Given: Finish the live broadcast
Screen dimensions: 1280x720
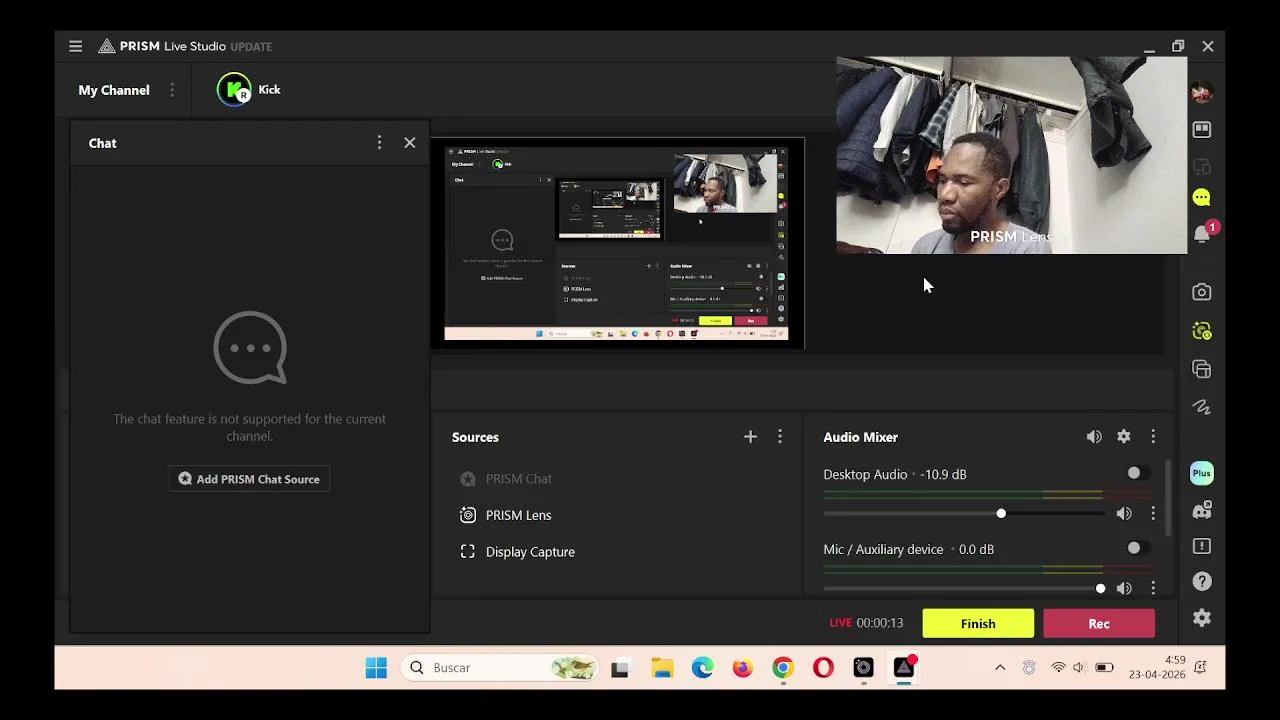Looking at the screenshot, I should tap(978, 624).
